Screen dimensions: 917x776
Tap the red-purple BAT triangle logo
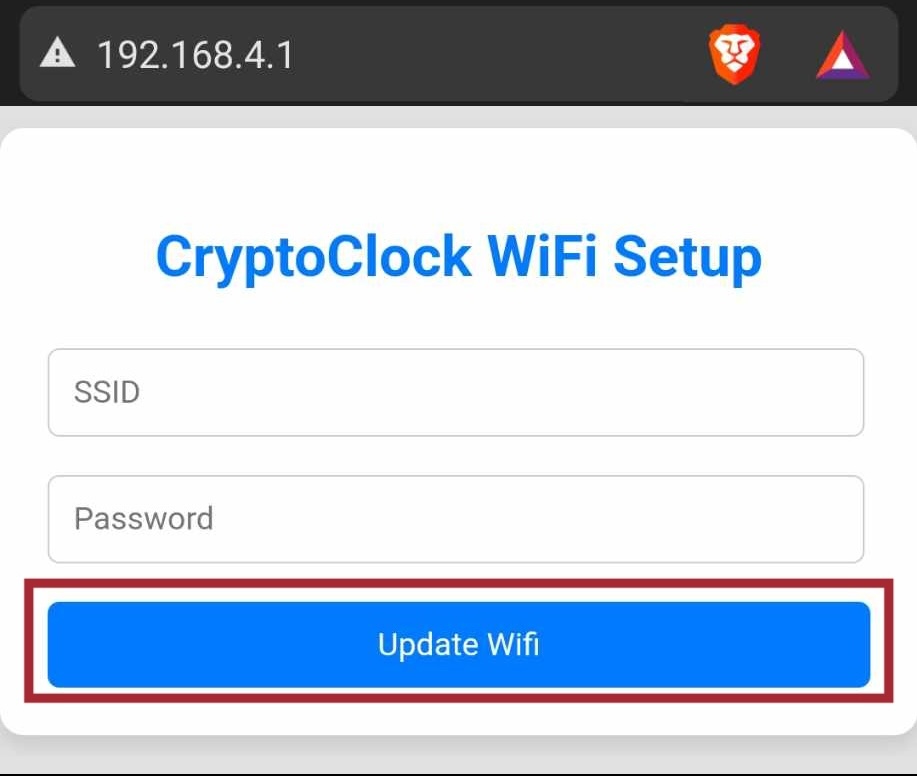[843, 56]
